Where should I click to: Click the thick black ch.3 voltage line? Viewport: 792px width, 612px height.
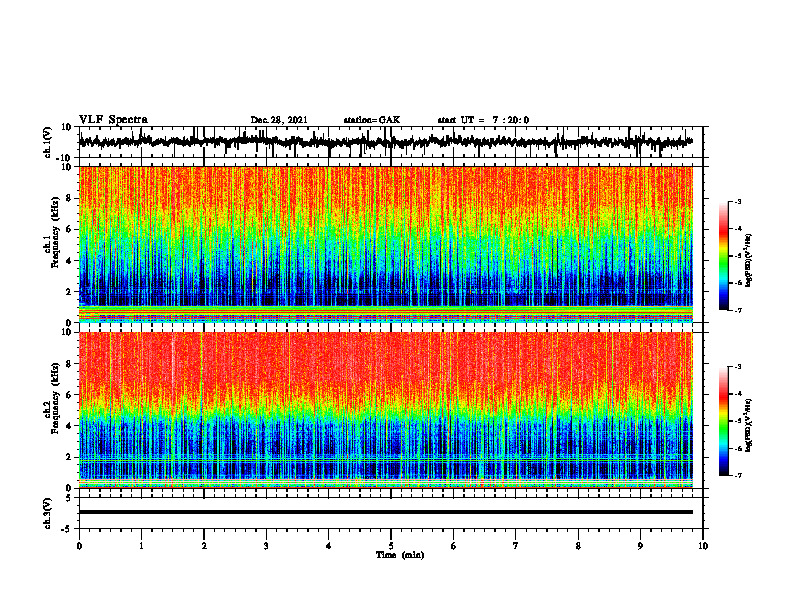386,512
